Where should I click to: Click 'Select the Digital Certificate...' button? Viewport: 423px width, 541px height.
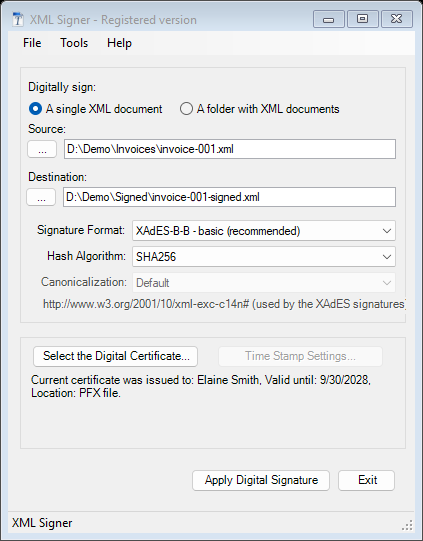(x=116, y=356)
